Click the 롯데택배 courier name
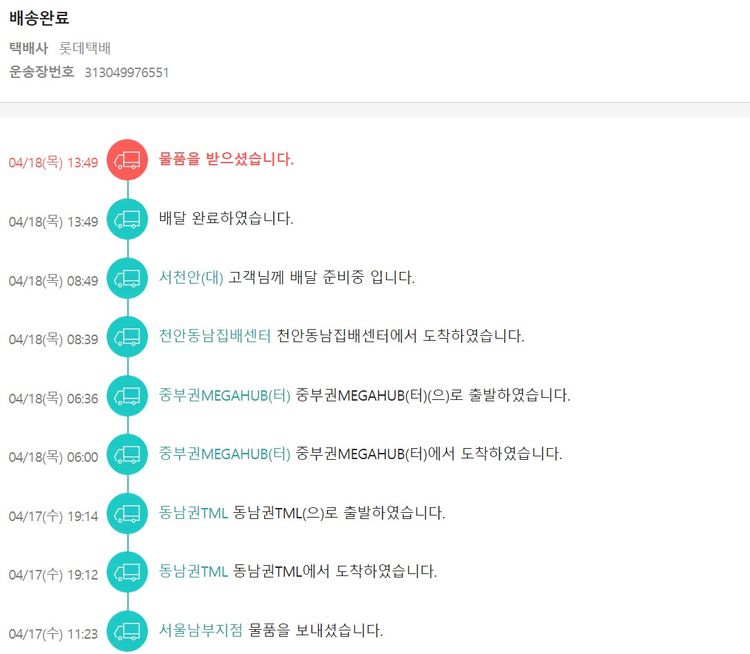 coord(85,48)
